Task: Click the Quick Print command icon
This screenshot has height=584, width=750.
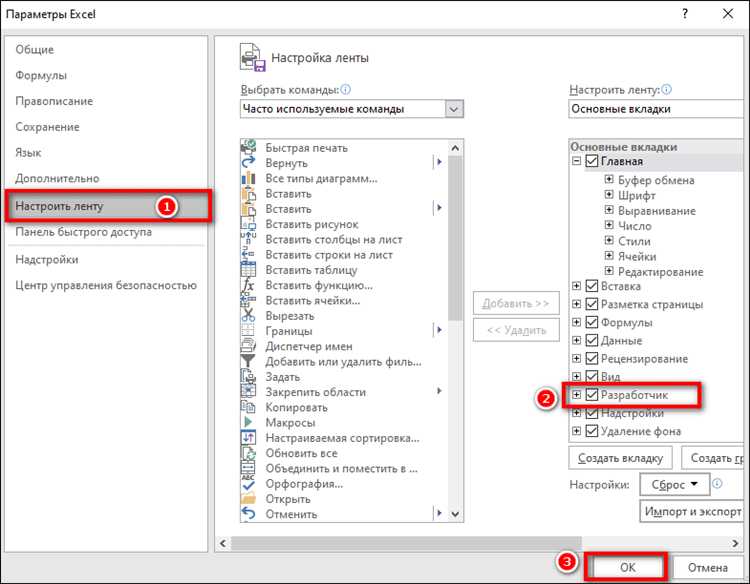Action: coord(248,147)
